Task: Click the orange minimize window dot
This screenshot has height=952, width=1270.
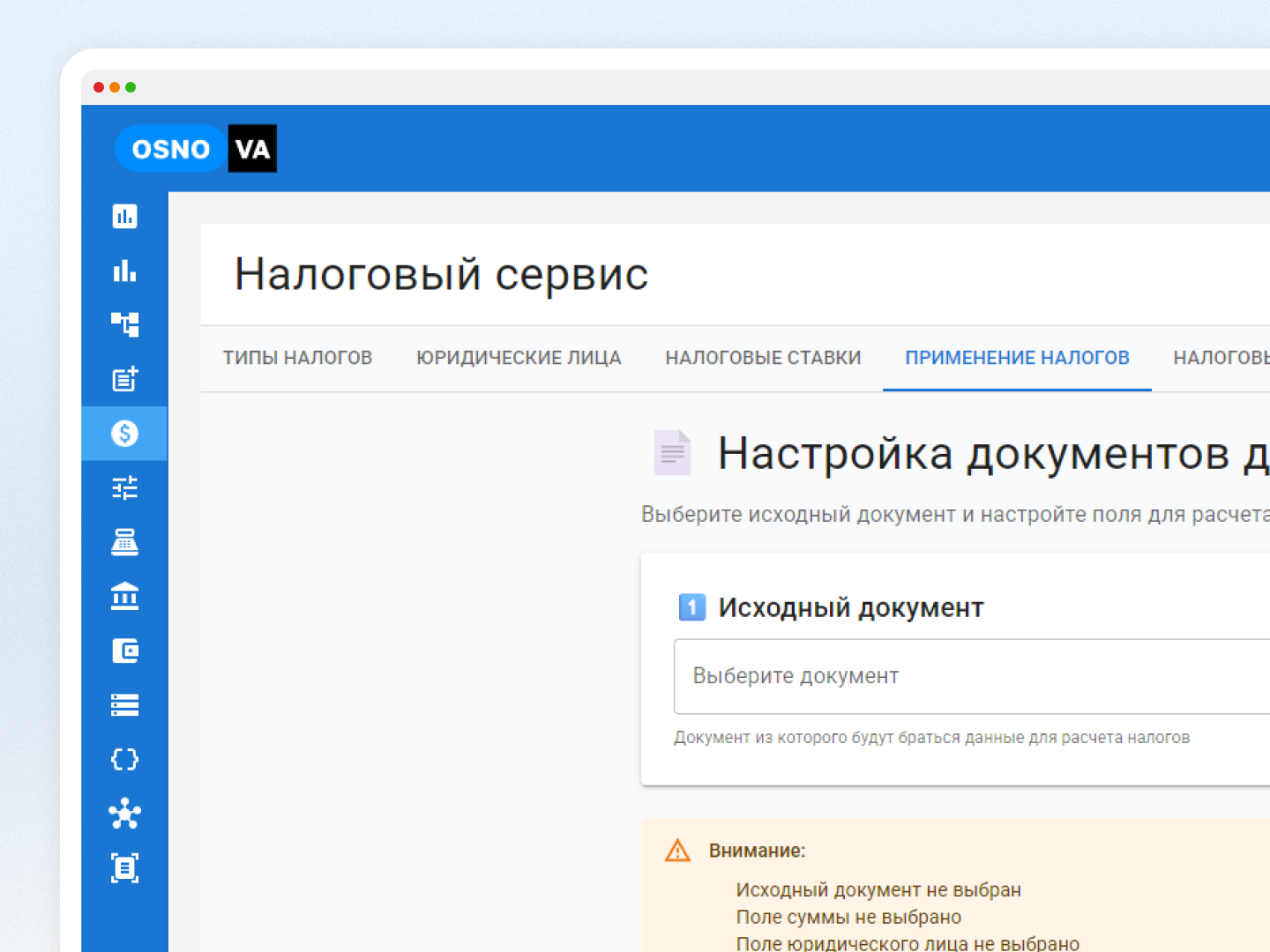Action: pyautogui.click(x=115, y=87)
